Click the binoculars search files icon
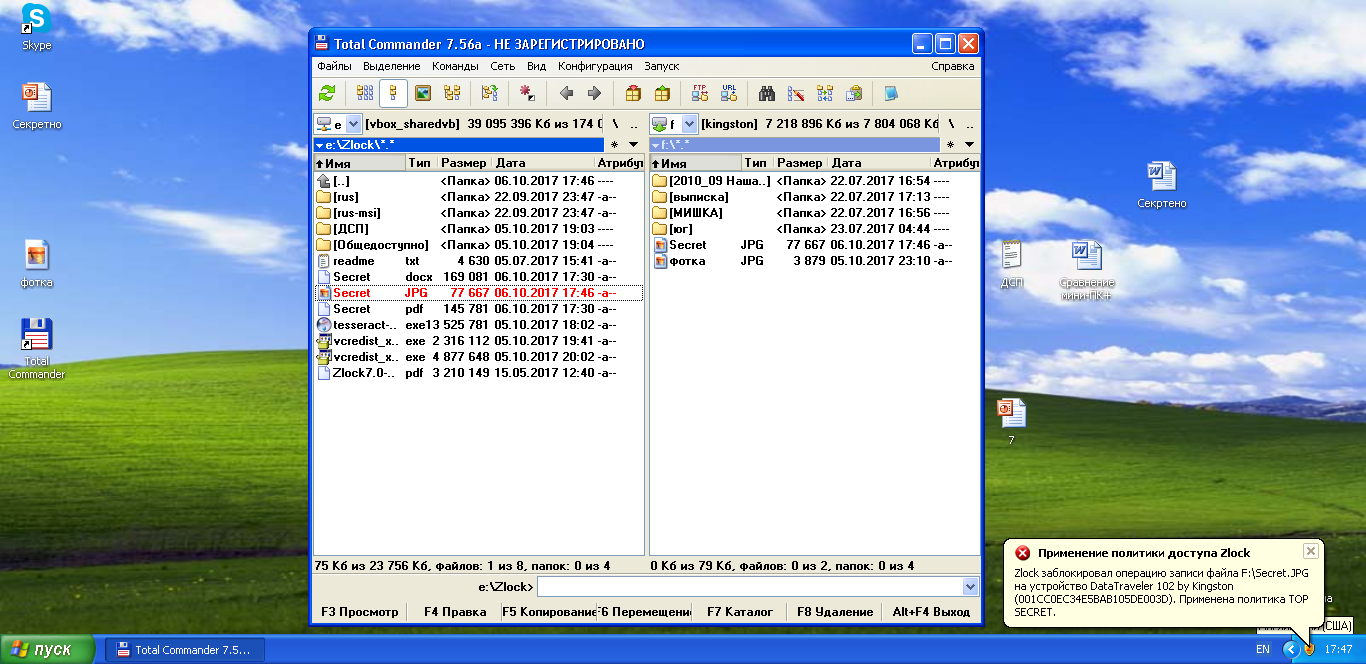 (x=767, y=93)
